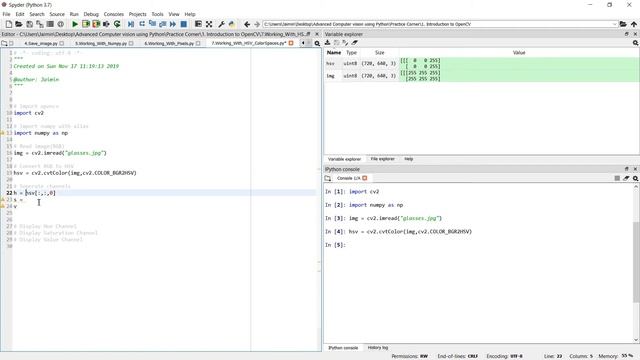The width and height of the screenshot is (640, 360).
Task: Re-run the last script
Action: tap(117, 24)
